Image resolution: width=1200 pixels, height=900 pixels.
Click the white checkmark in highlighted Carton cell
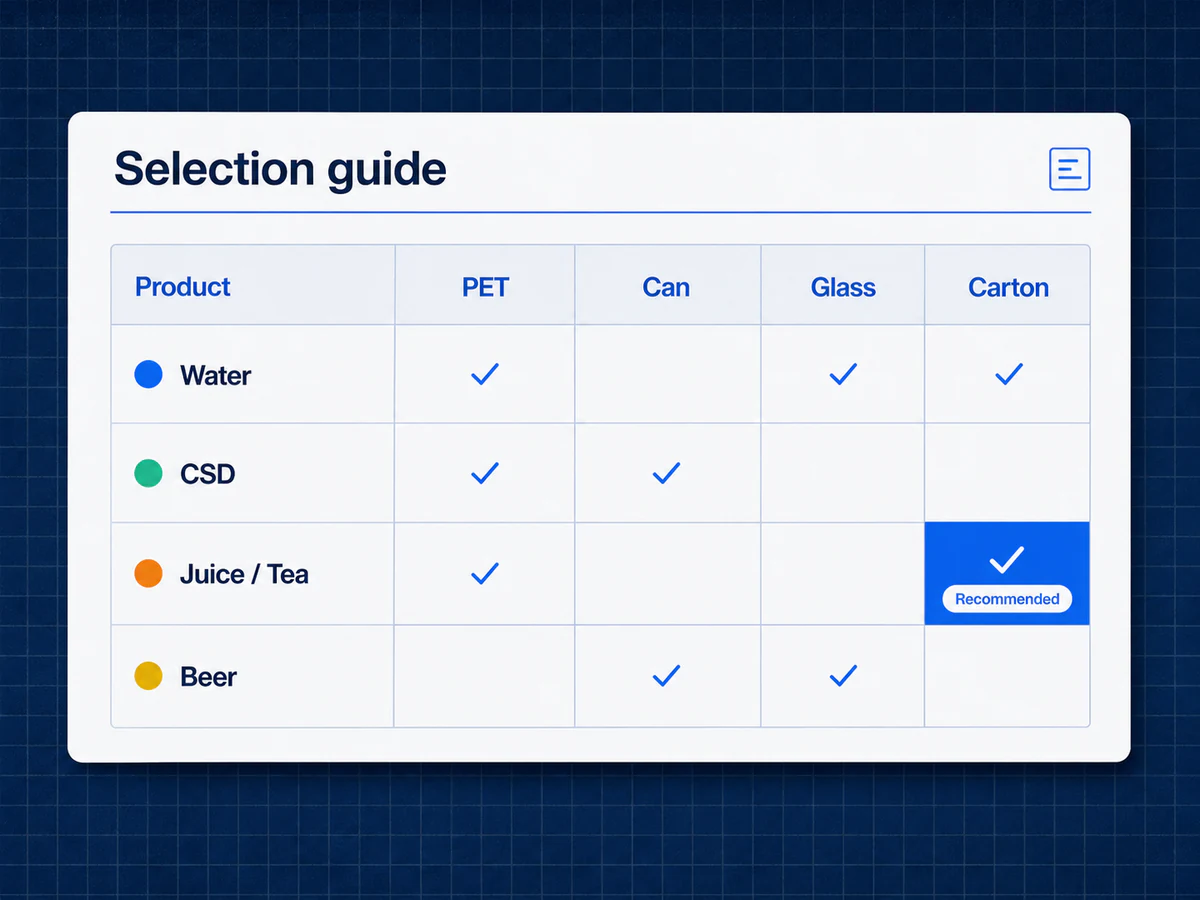(x=1007, y=560)
